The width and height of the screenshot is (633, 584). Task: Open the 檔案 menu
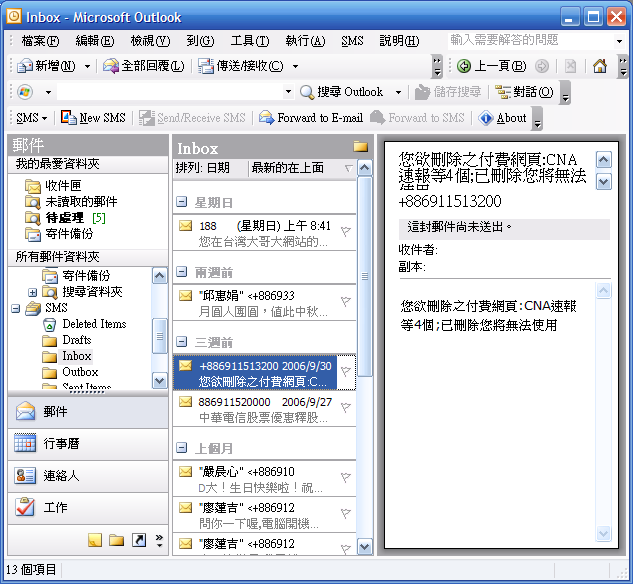[40, 41]
